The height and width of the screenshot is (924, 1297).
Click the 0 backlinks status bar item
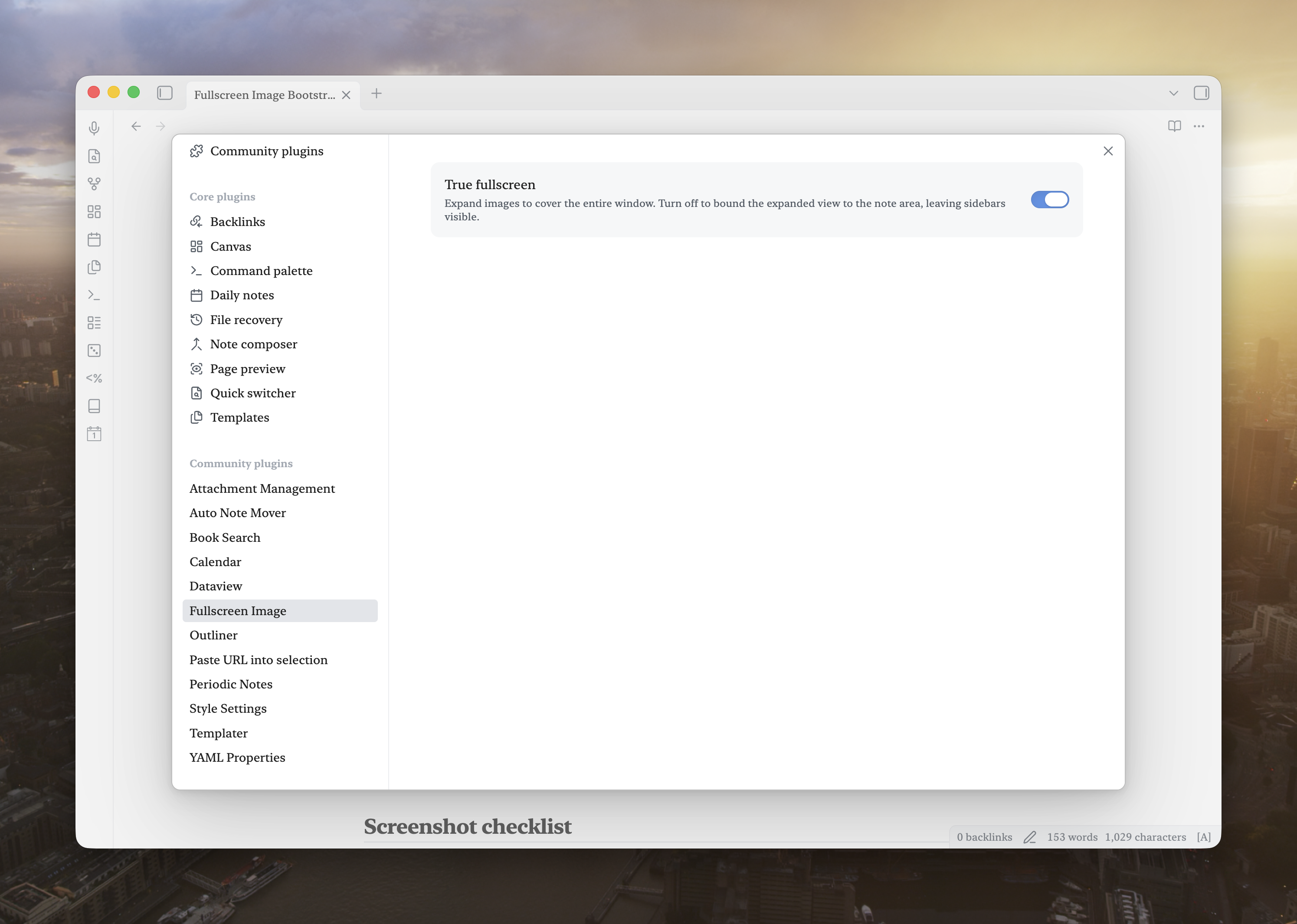click(985, 837)
